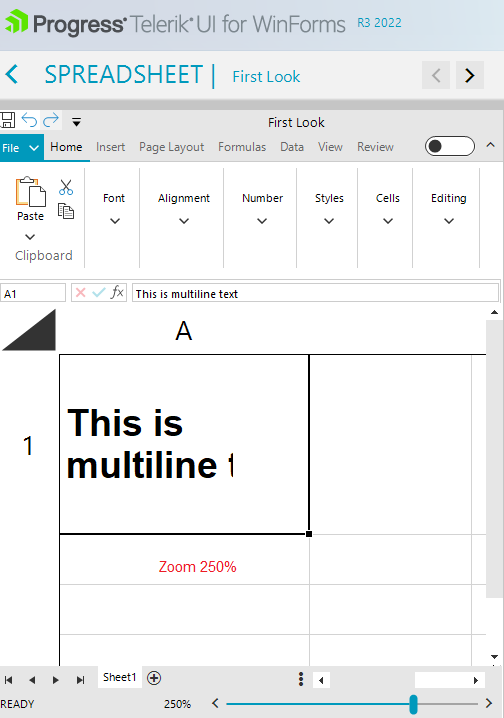
Task: Copy the selection with copy icon
Action: 66,211
